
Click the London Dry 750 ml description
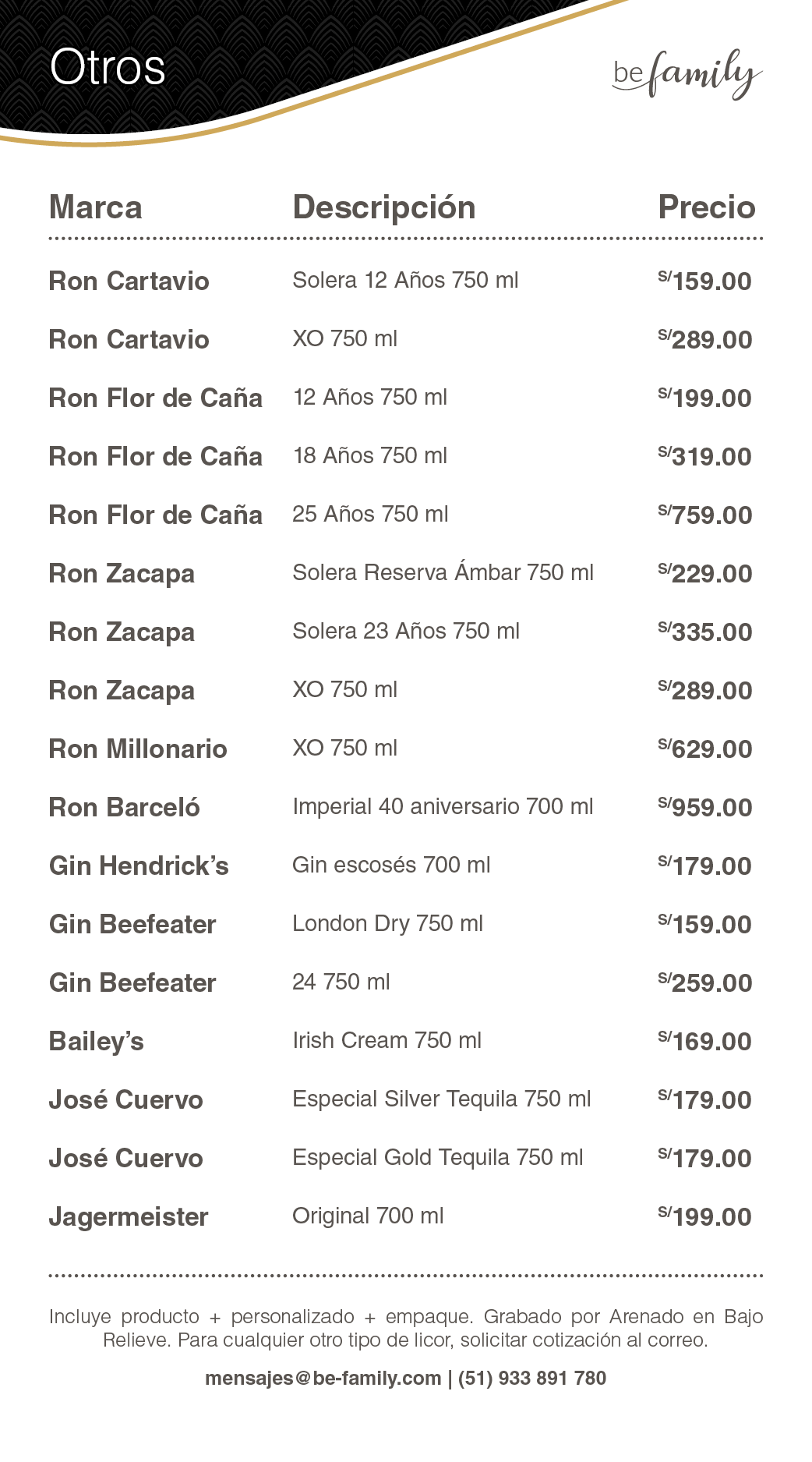coord(387,923)
